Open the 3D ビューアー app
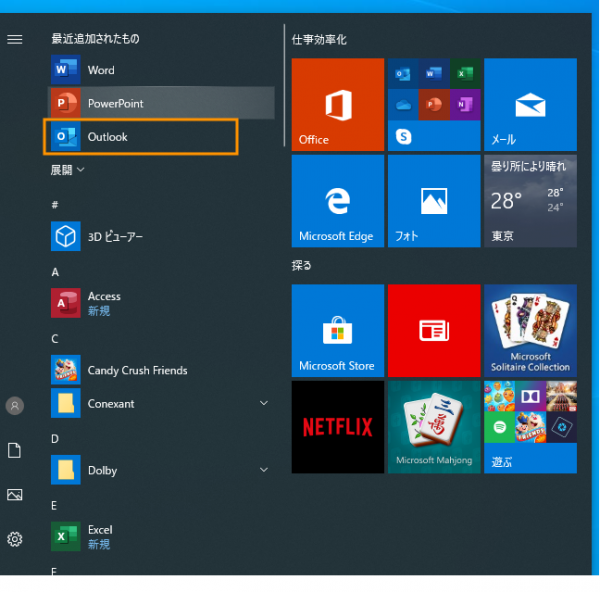600x592 pixels. pyautogui.click(x=161, y=236)
